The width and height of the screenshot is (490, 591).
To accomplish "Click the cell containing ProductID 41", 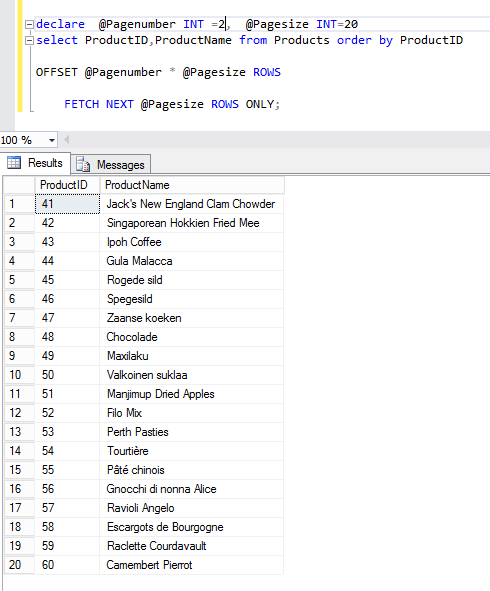I will pos(67,204).
